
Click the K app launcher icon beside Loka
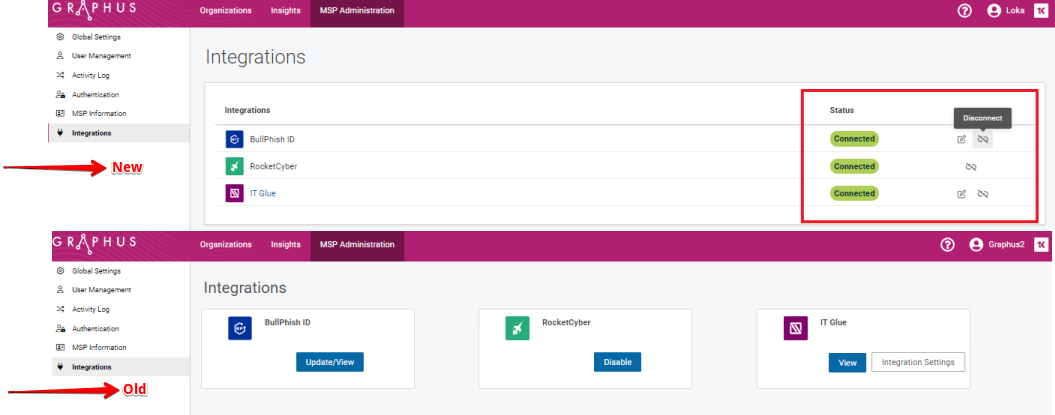1040,11
